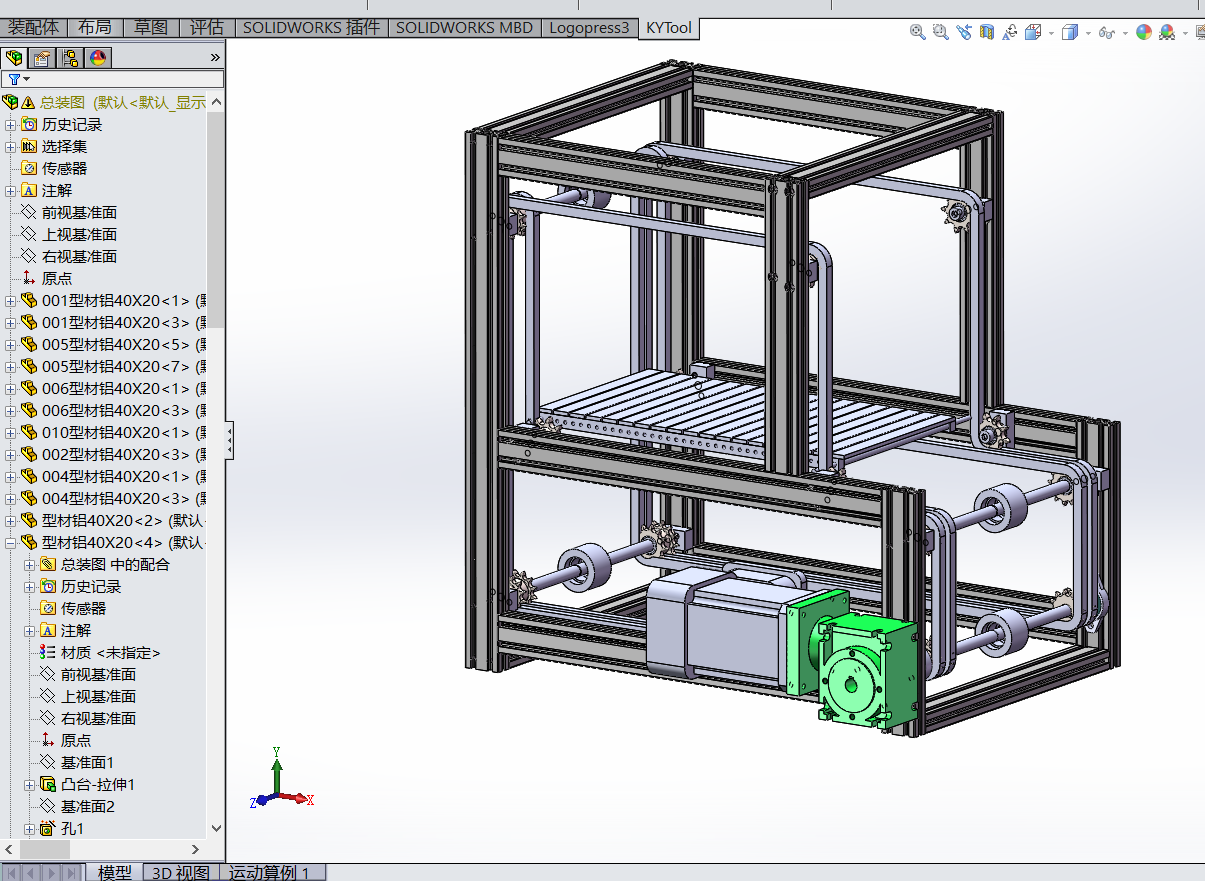Switch to the ConfigurationManager panel icon
The width and height of the screenshot is (1205, 881).
pos(69,58)
